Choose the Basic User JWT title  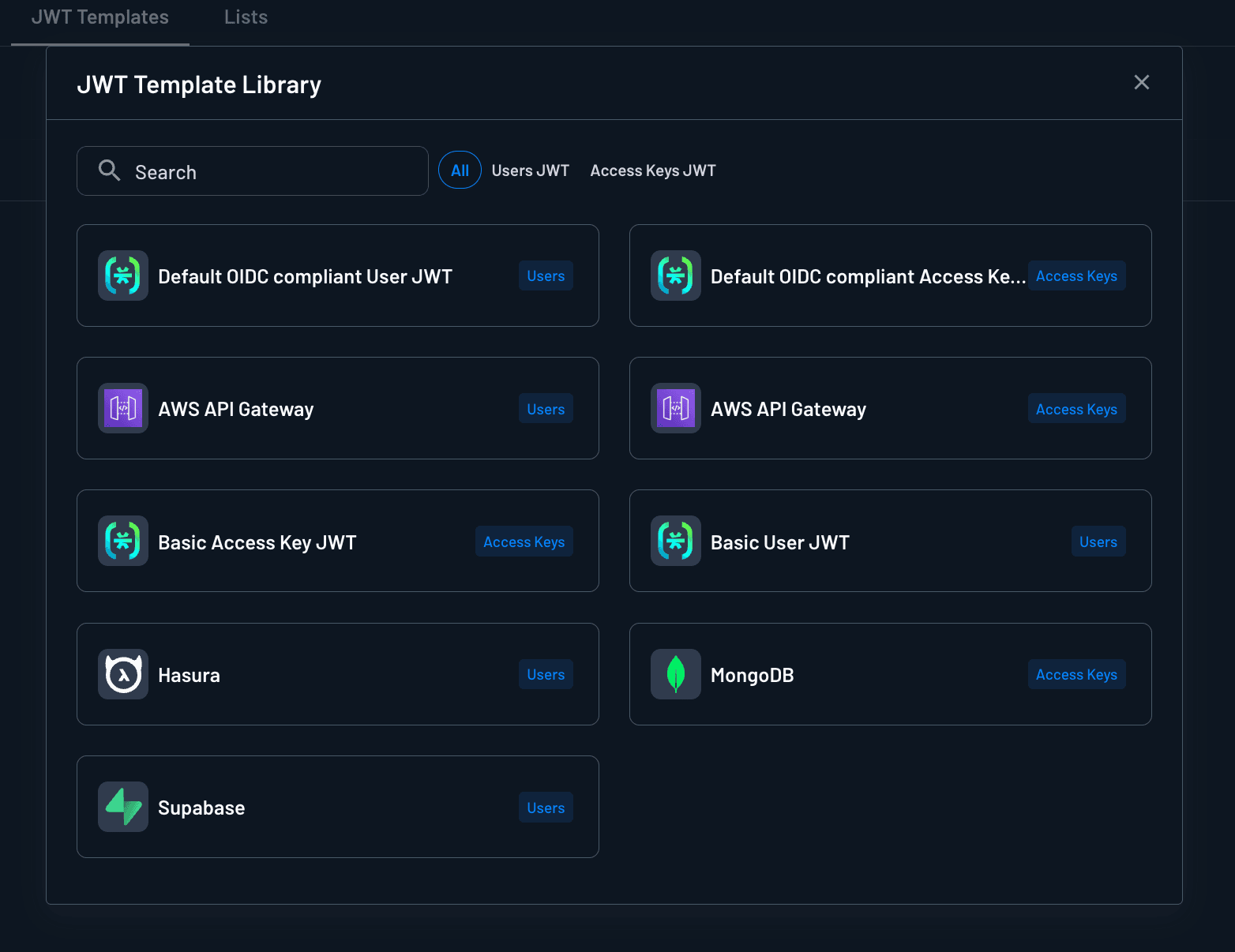(780, 542)
